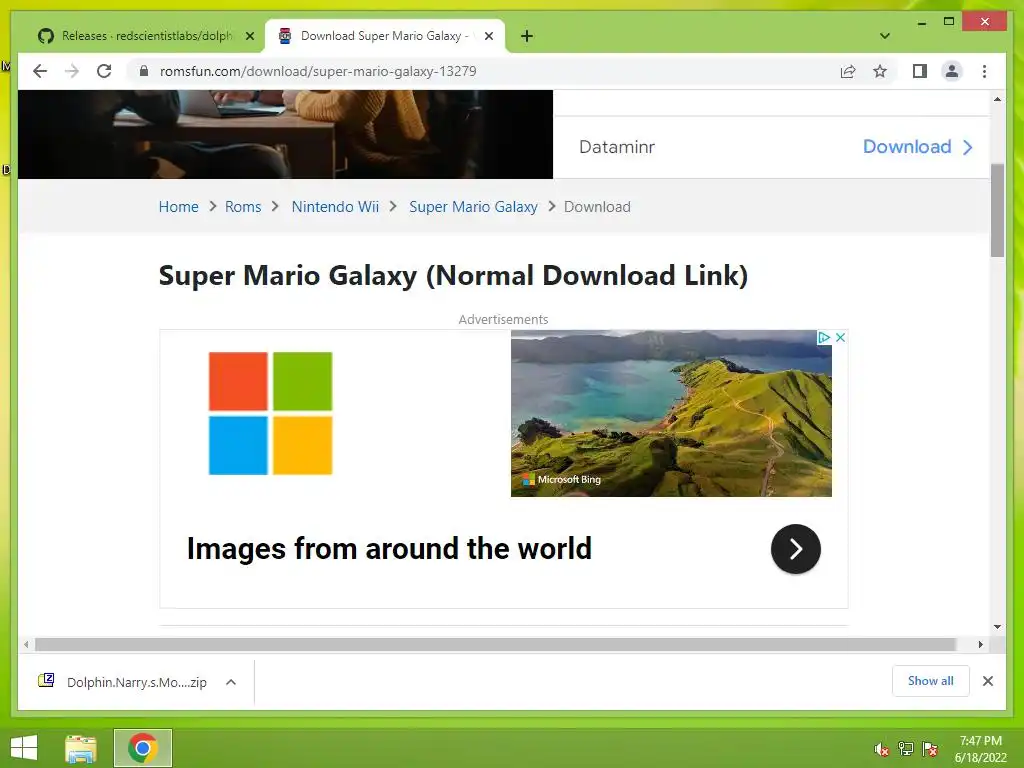This screenshot has height=768, width=1024.
Task: Follow the Home breadcrumb link
Action: pyautogui.click(x=178, y=207)
